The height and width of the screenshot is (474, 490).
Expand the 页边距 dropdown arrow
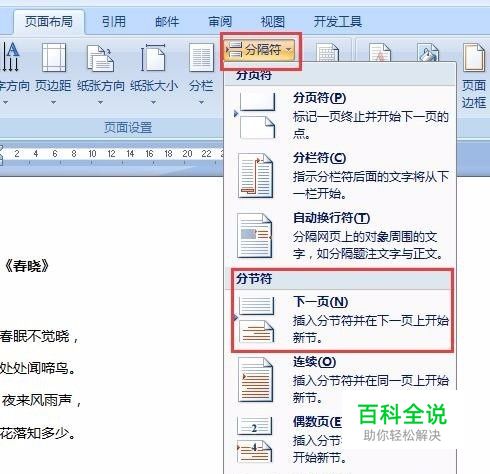(53, 102)
